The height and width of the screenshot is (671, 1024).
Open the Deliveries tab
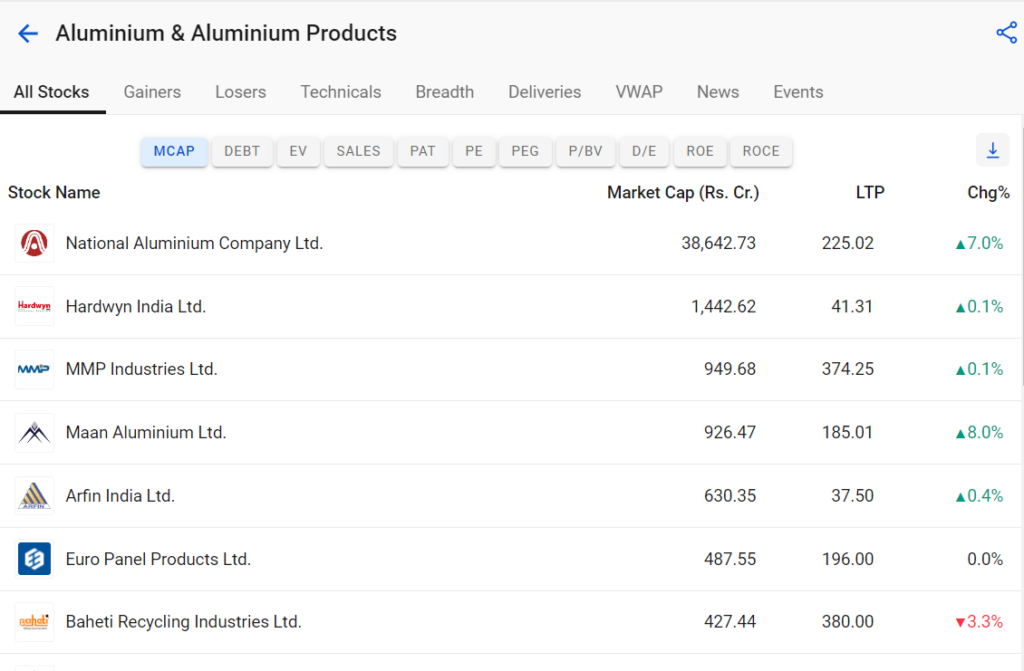coord(545,92)
